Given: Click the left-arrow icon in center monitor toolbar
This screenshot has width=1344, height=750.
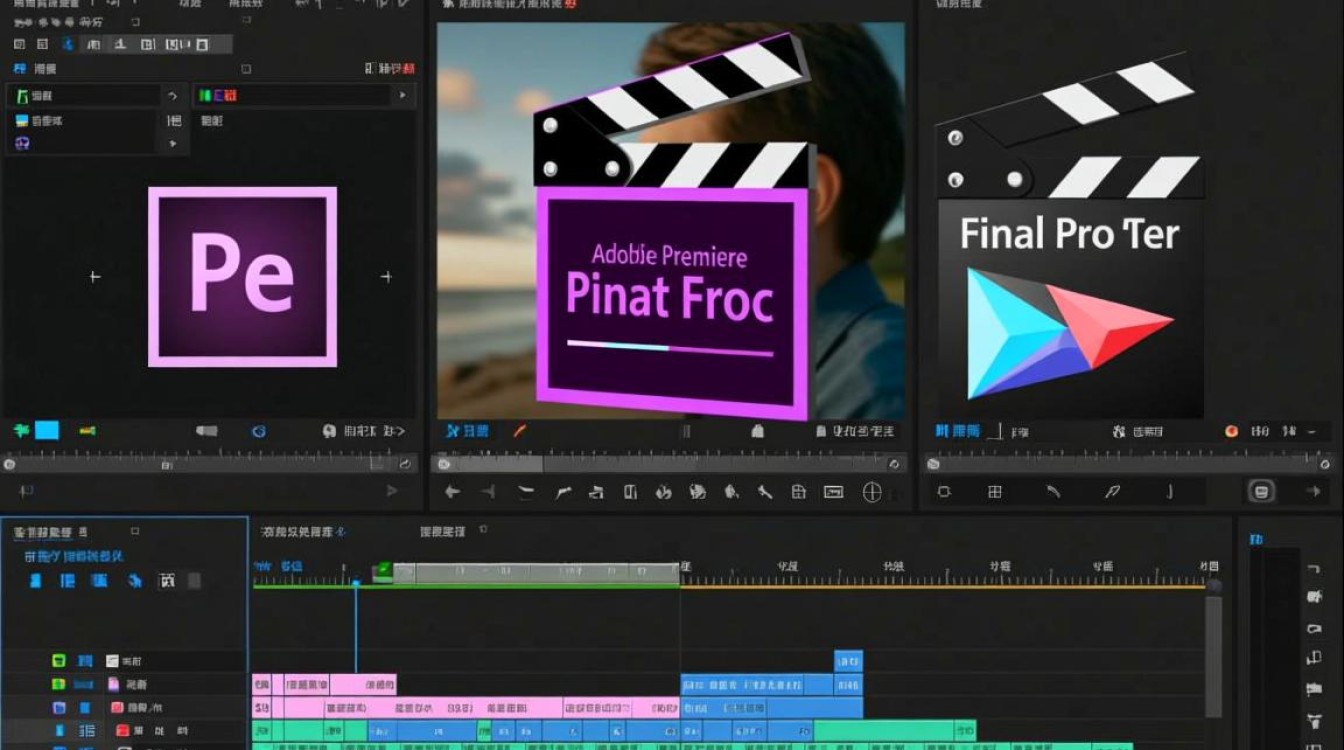Looking at the screenshot, I should point(452,491).
